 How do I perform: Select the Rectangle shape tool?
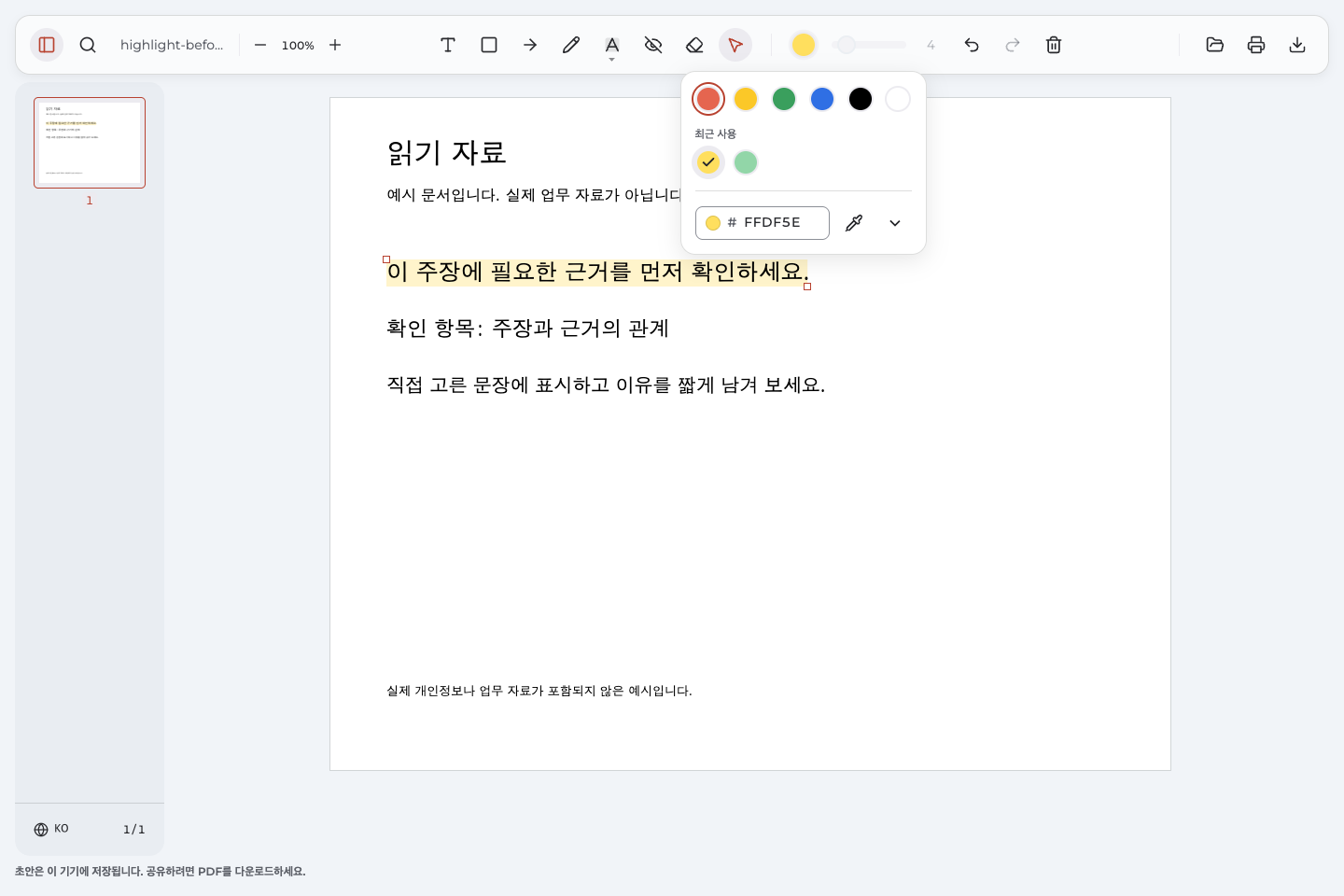[489, 45]
